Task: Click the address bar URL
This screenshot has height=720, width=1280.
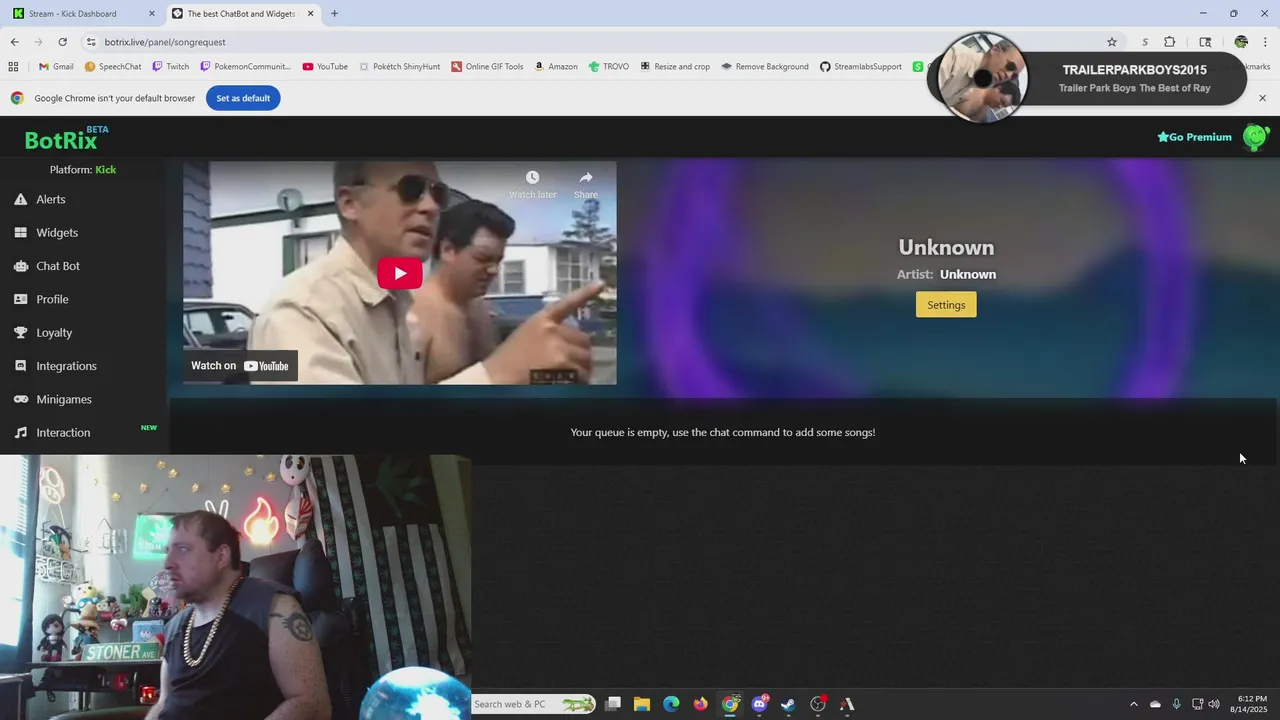Action: point(165,42)
